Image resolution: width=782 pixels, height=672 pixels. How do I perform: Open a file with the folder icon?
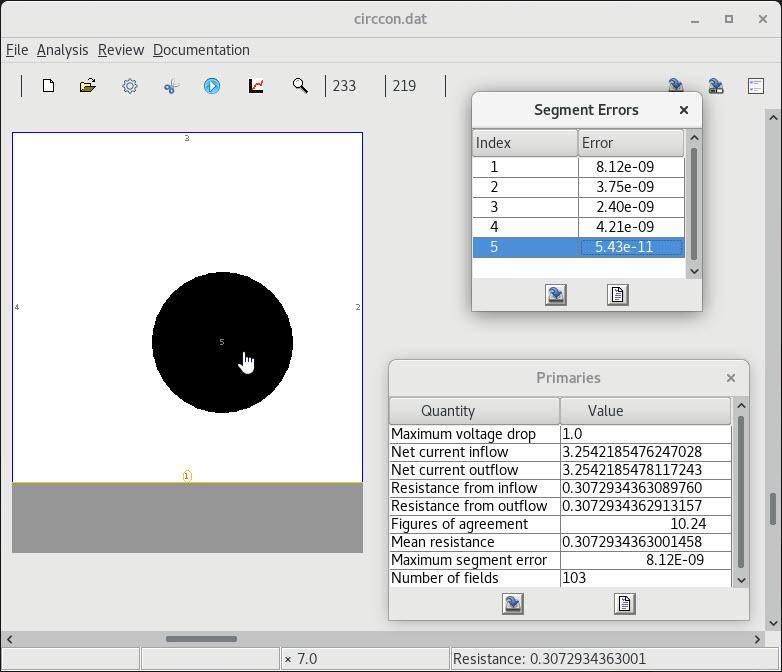click(x=88, y=86)
